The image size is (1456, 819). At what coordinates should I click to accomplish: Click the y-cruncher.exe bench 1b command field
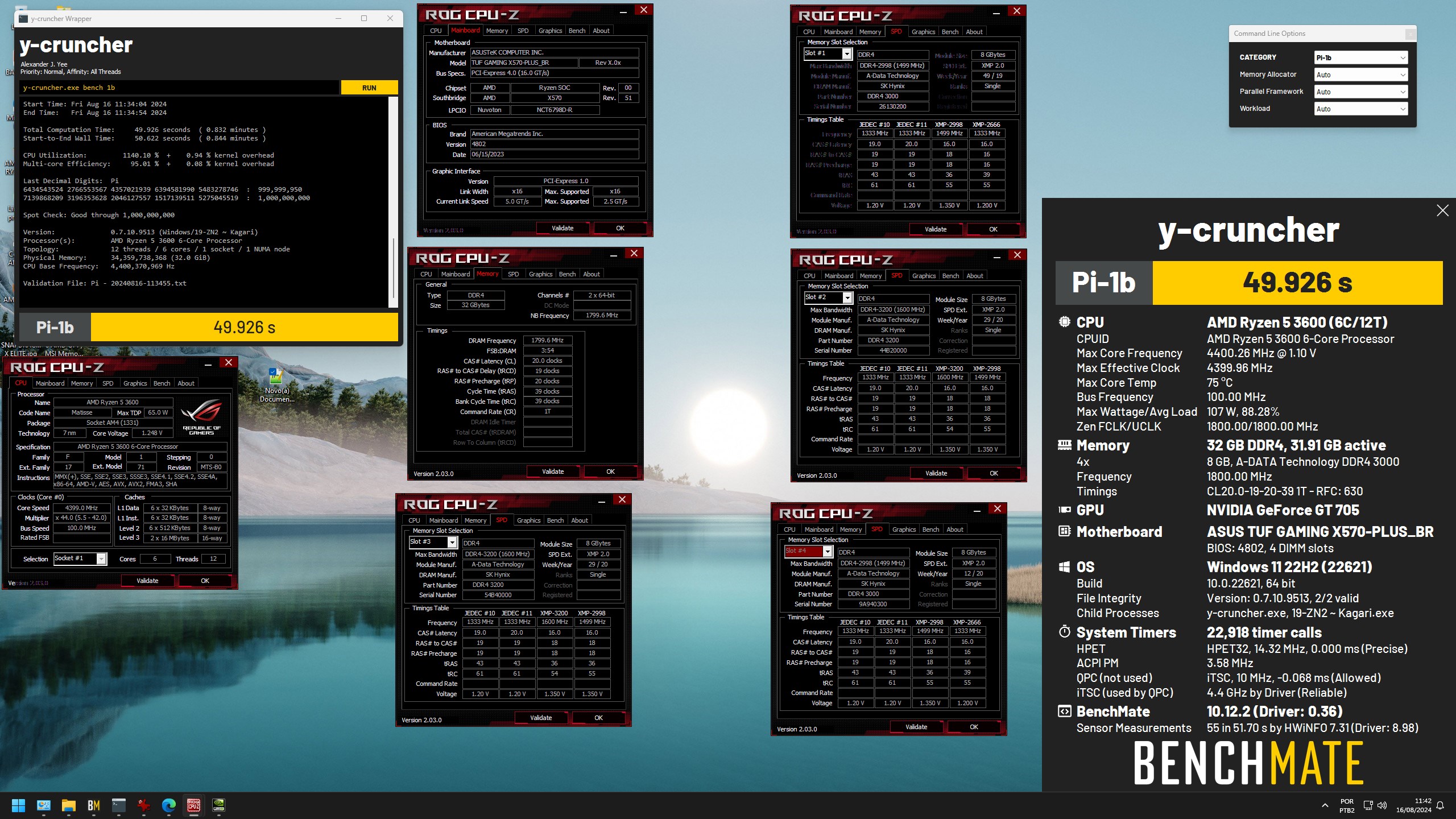180,88
